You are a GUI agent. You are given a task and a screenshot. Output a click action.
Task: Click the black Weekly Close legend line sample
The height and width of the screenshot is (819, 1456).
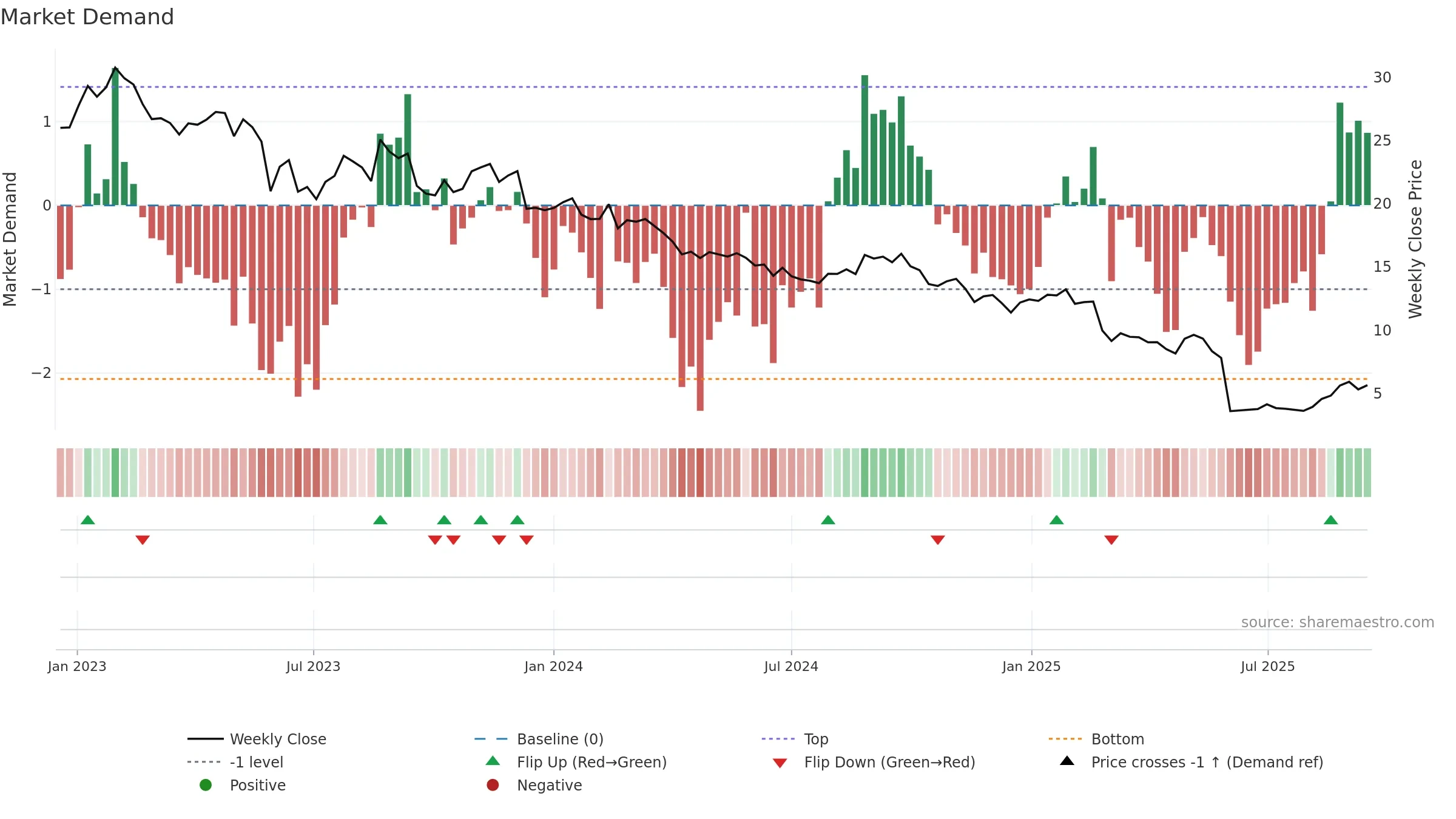point(206,739)
